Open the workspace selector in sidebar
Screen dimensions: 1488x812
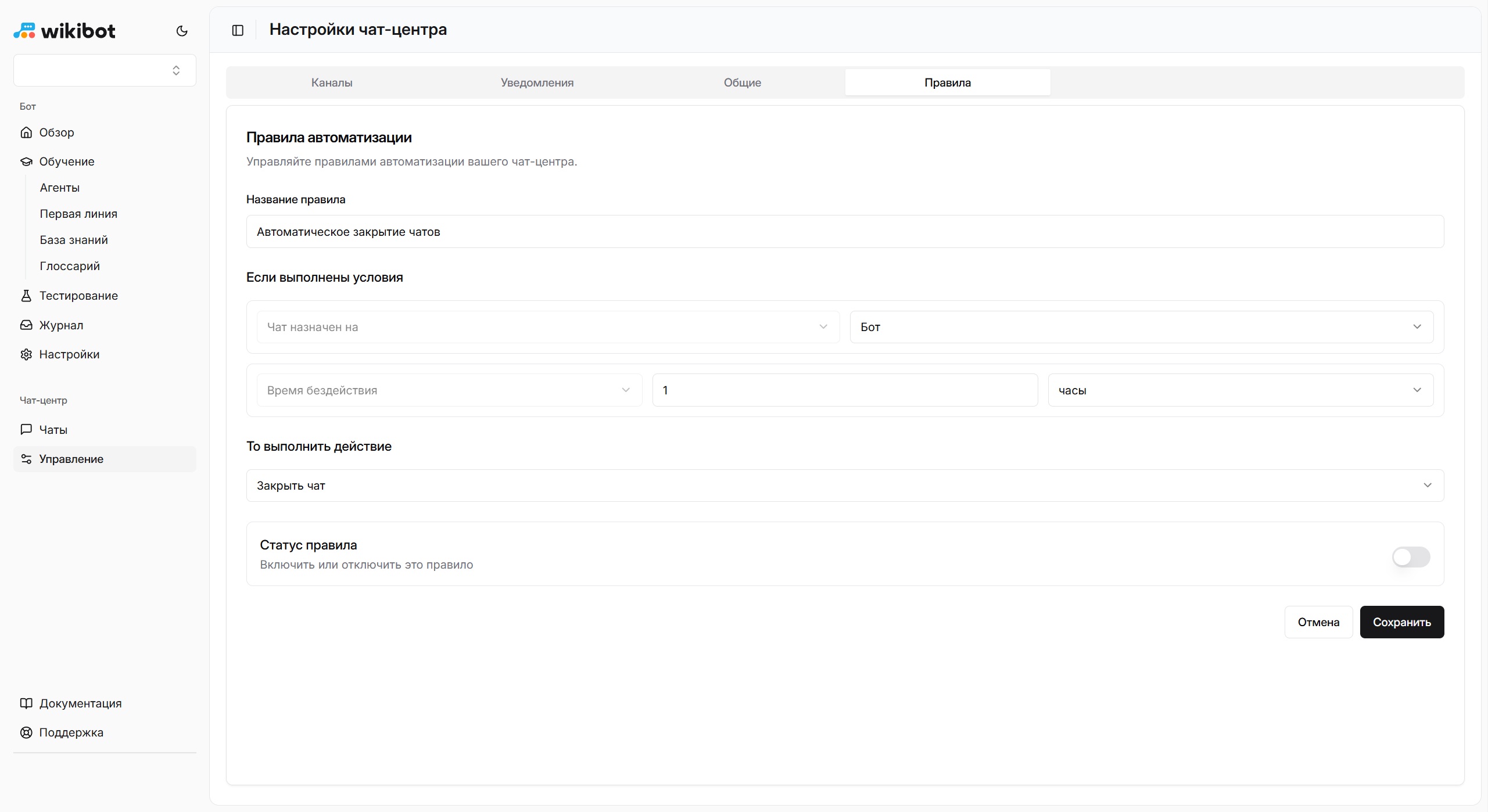[105, 70]
